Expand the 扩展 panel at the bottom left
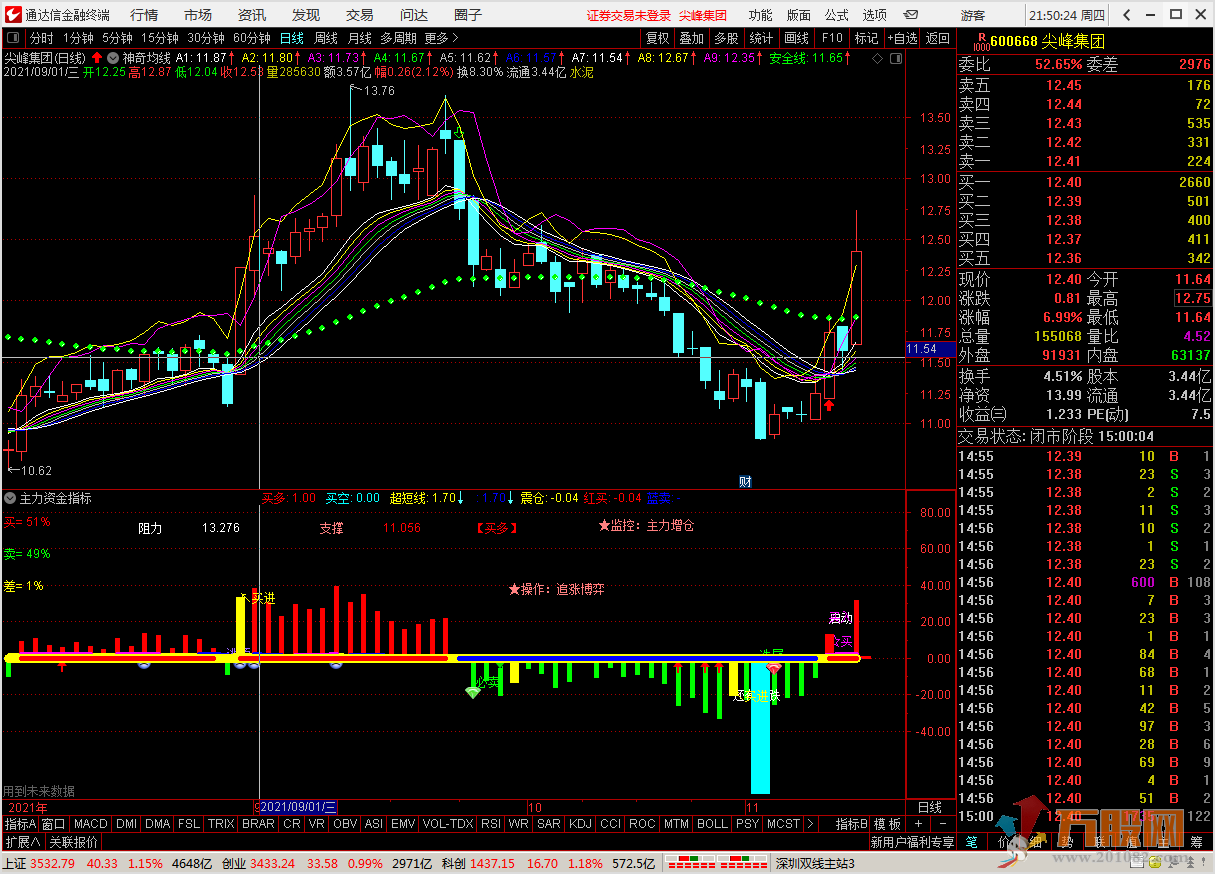 22,843
